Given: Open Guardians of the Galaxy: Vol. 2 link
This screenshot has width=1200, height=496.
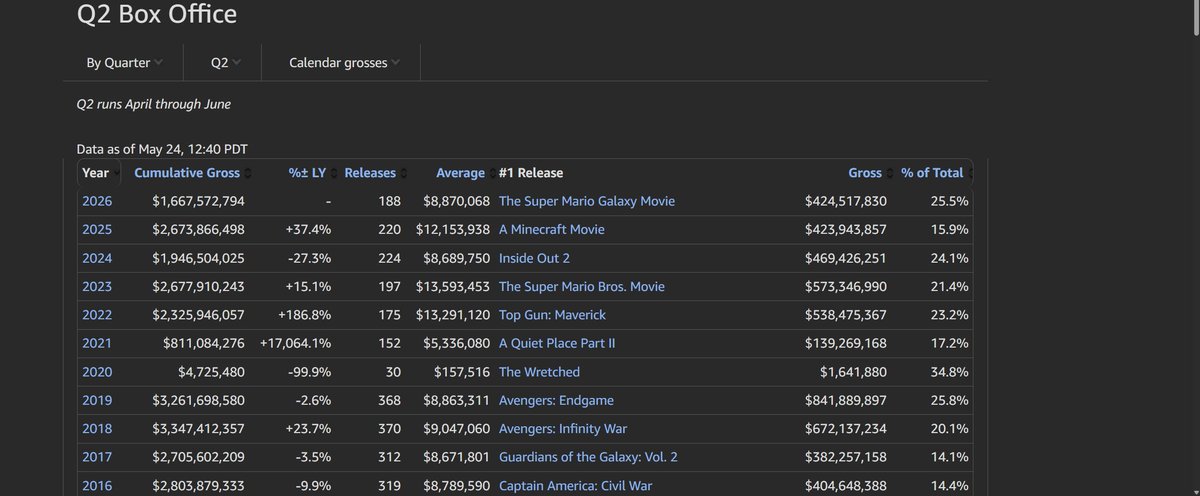Looking at the screenshot, I should click(x=588, y=457).
